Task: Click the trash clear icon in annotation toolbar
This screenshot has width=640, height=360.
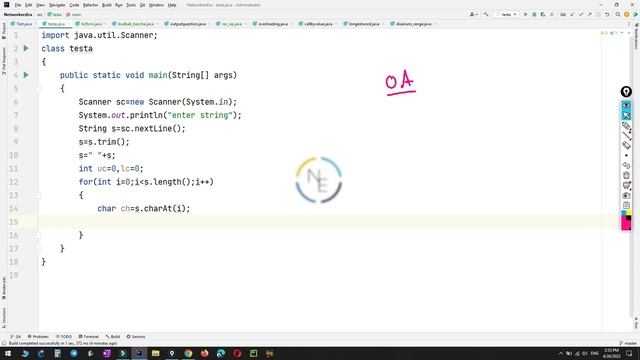Action: coord(626,175)
